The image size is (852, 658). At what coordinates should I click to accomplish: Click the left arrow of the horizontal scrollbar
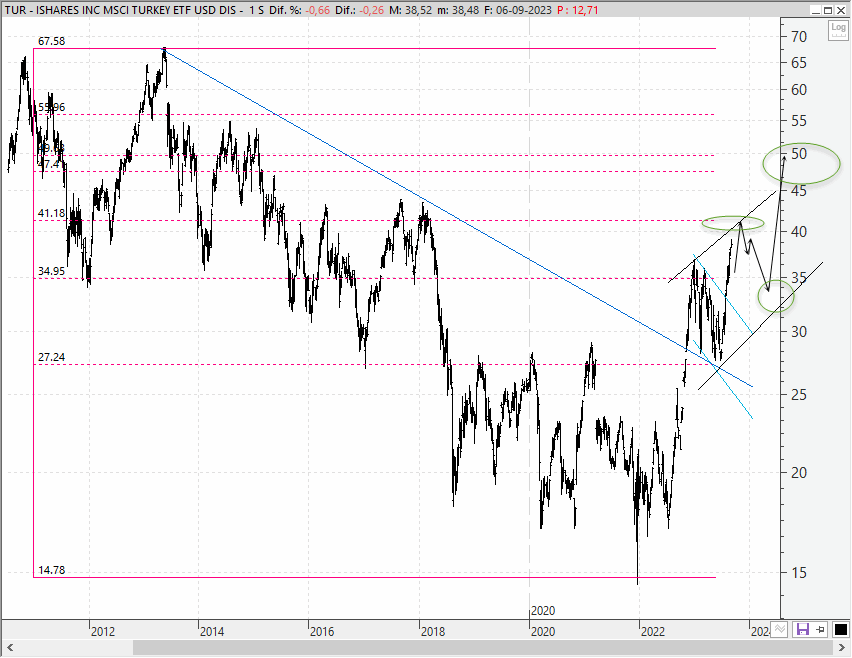pyautogui.click(x=9, y=647)
